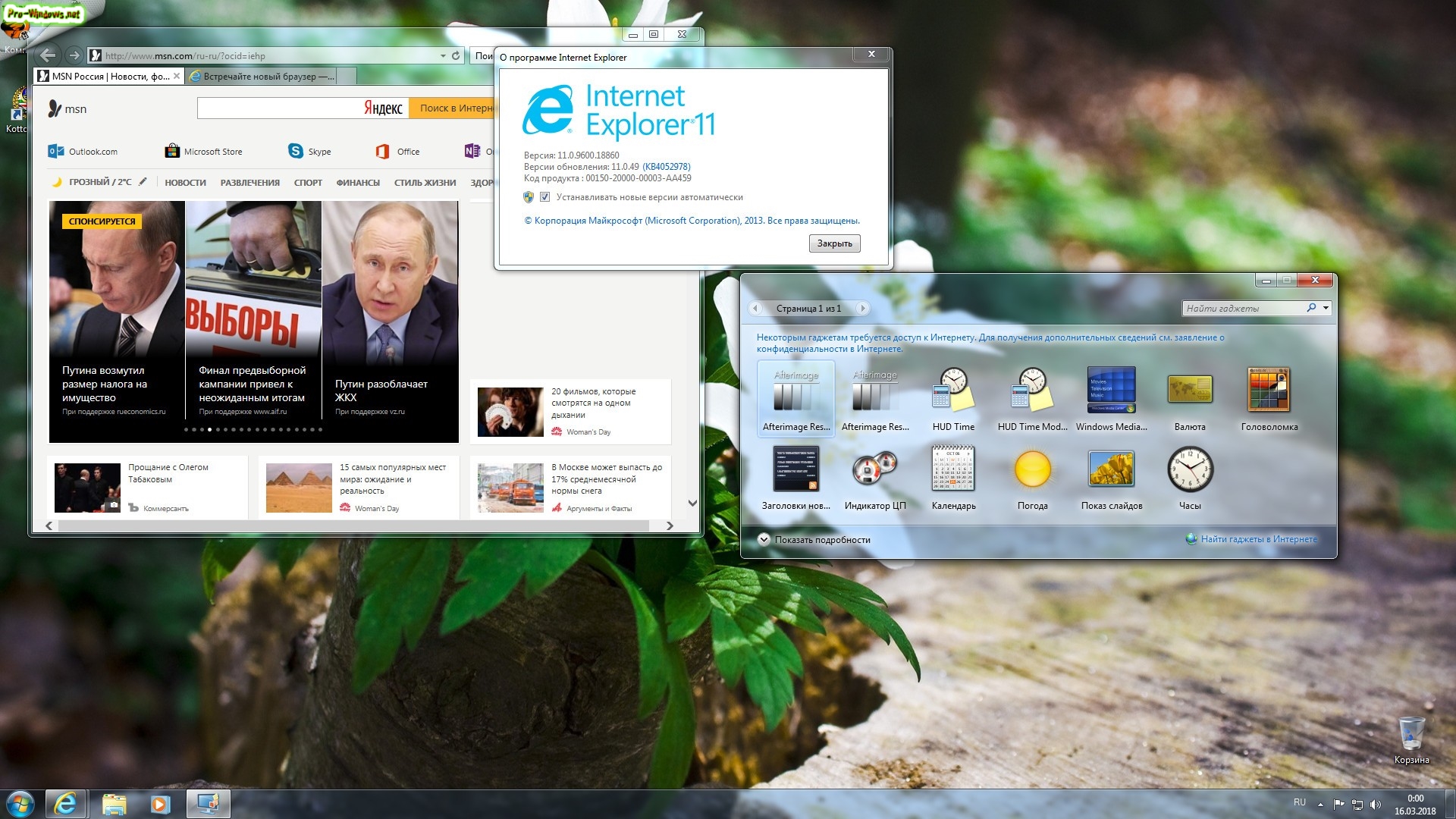Image resolution: width=1456 pixels, height=819 pixels.
Task: Open the Корзина recycle bin on desktop
Action: click(x=1410, y=734)
